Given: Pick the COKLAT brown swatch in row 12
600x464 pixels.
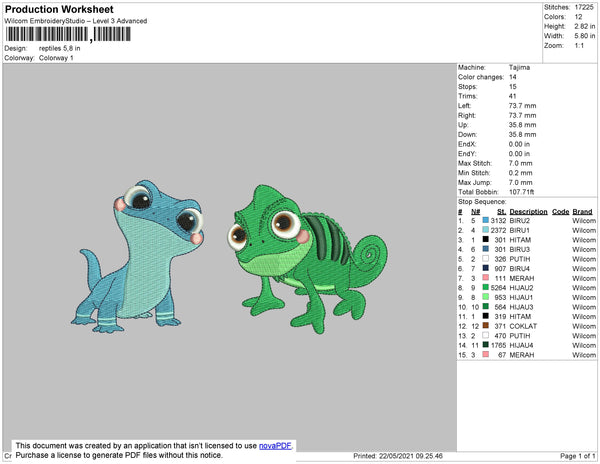Looking at the screenshot, I should (x=486, y=326).
